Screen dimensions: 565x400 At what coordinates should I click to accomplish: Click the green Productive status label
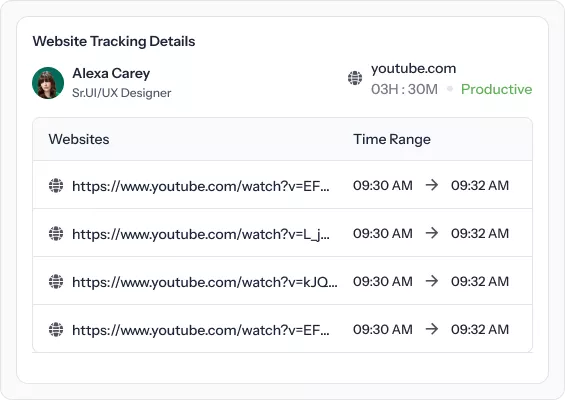497,89
